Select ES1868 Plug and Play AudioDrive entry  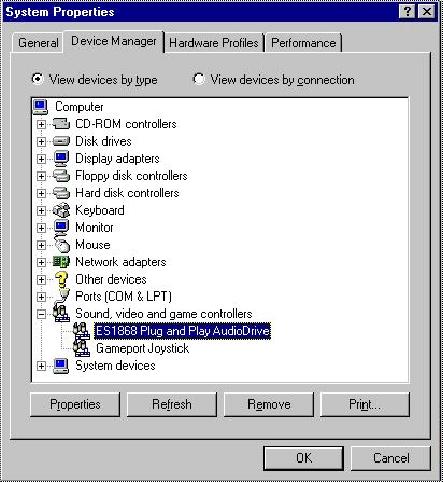pos(182,331)
